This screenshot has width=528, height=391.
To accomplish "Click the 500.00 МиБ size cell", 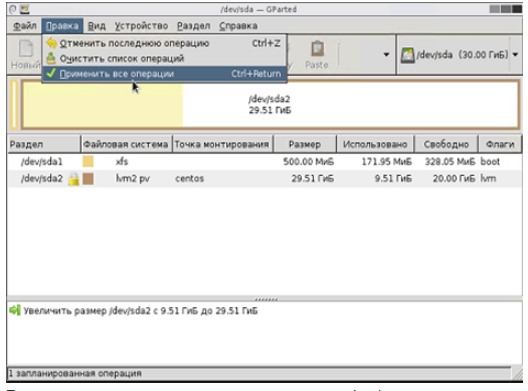I will pyautogui.click(x=308, y=162).
